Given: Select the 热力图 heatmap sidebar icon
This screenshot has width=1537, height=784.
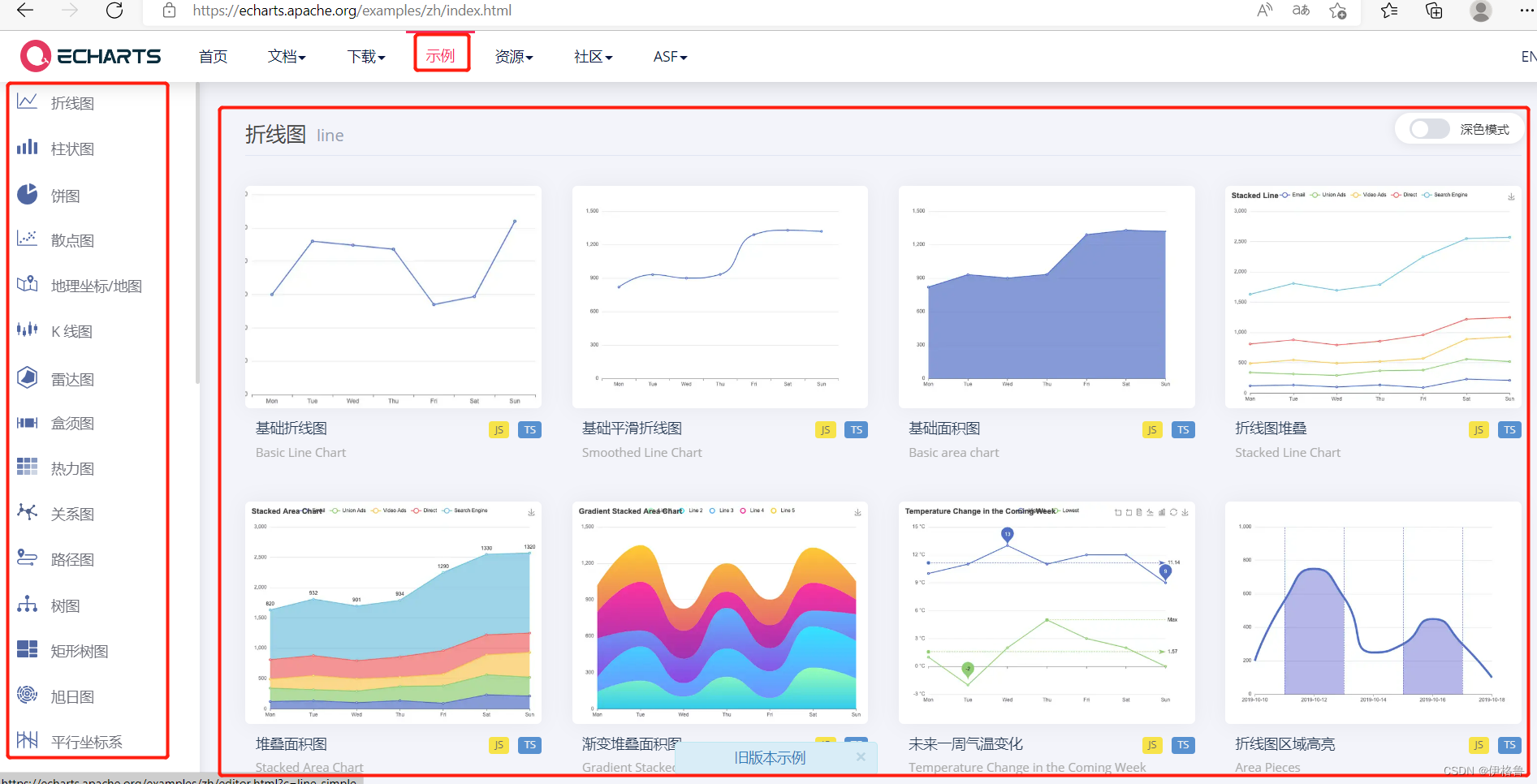Looking at the screenshot, I should click(x=28, y=467).
